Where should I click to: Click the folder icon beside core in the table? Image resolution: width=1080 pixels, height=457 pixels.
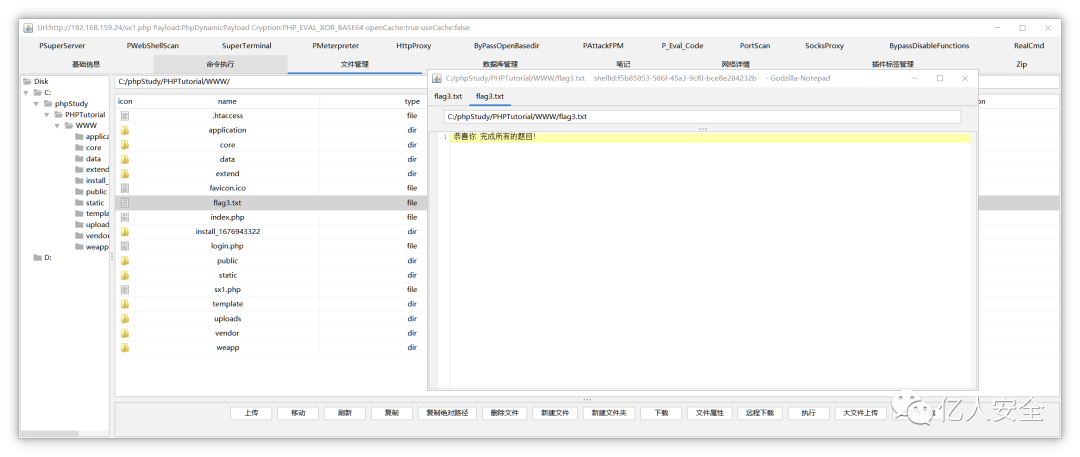coord(125,145)
